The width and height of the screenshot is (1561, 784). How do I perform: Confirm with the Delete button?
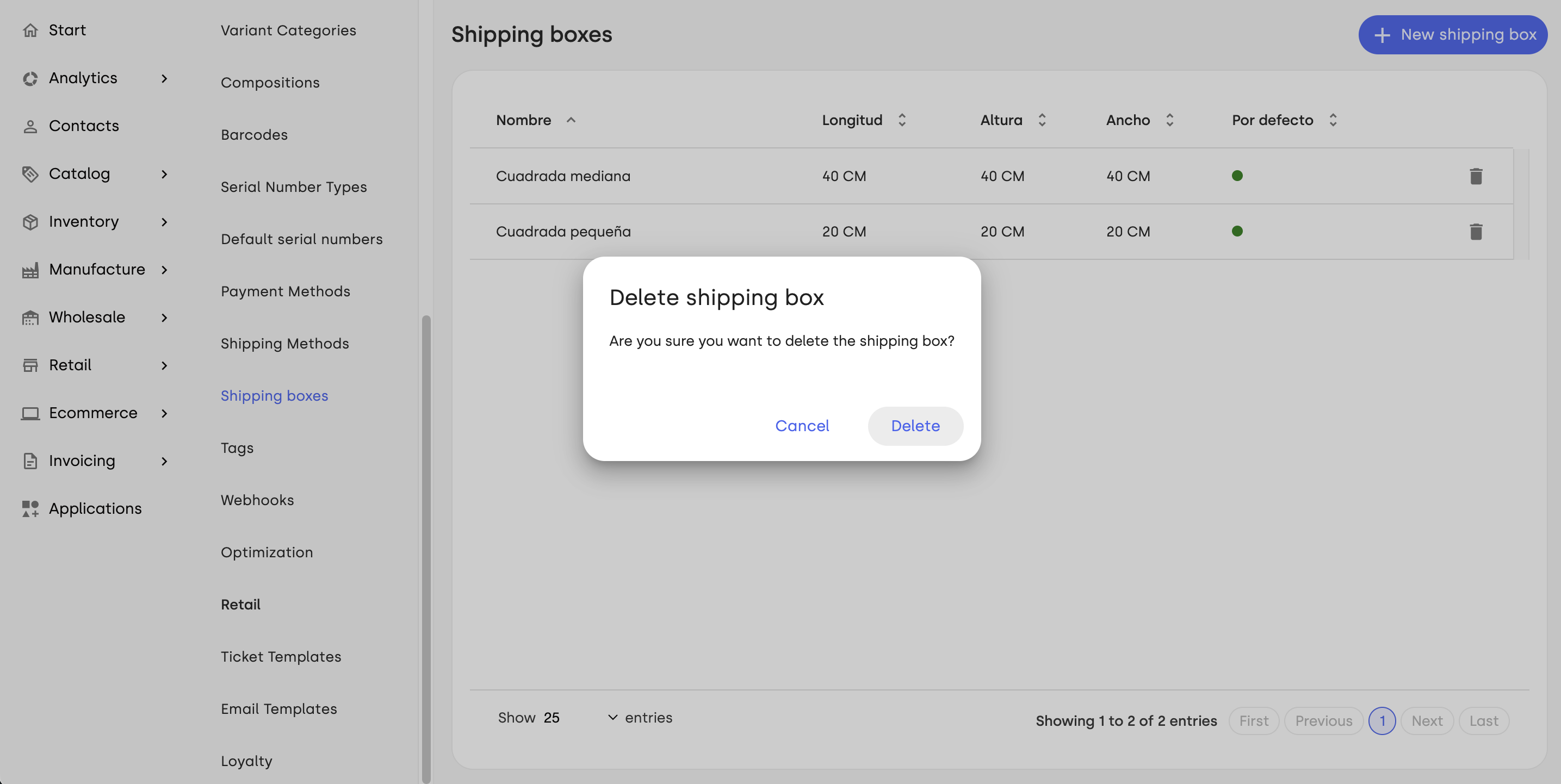[915, 426]
